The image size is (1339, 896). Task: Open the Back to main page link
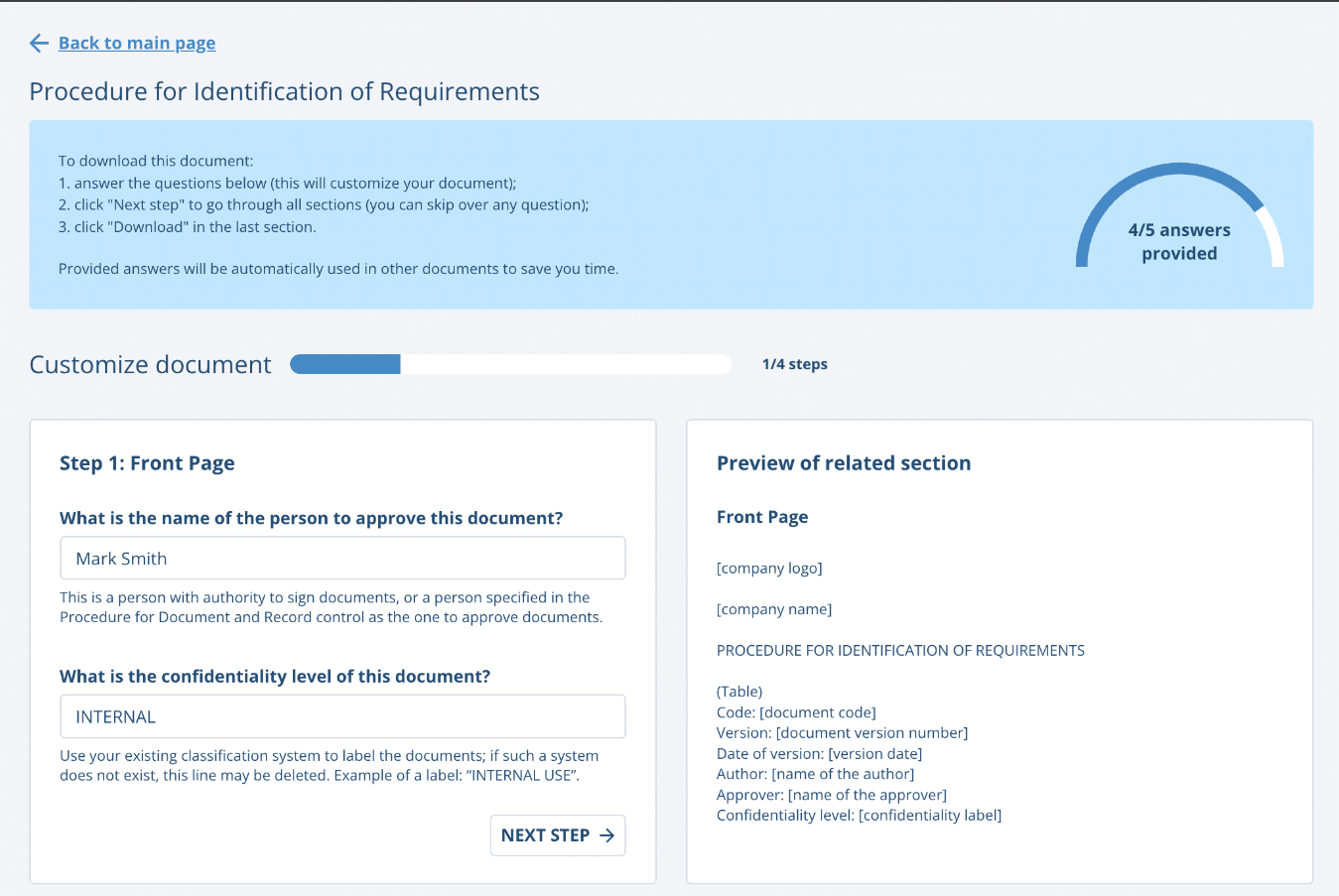tap(136, 43)
